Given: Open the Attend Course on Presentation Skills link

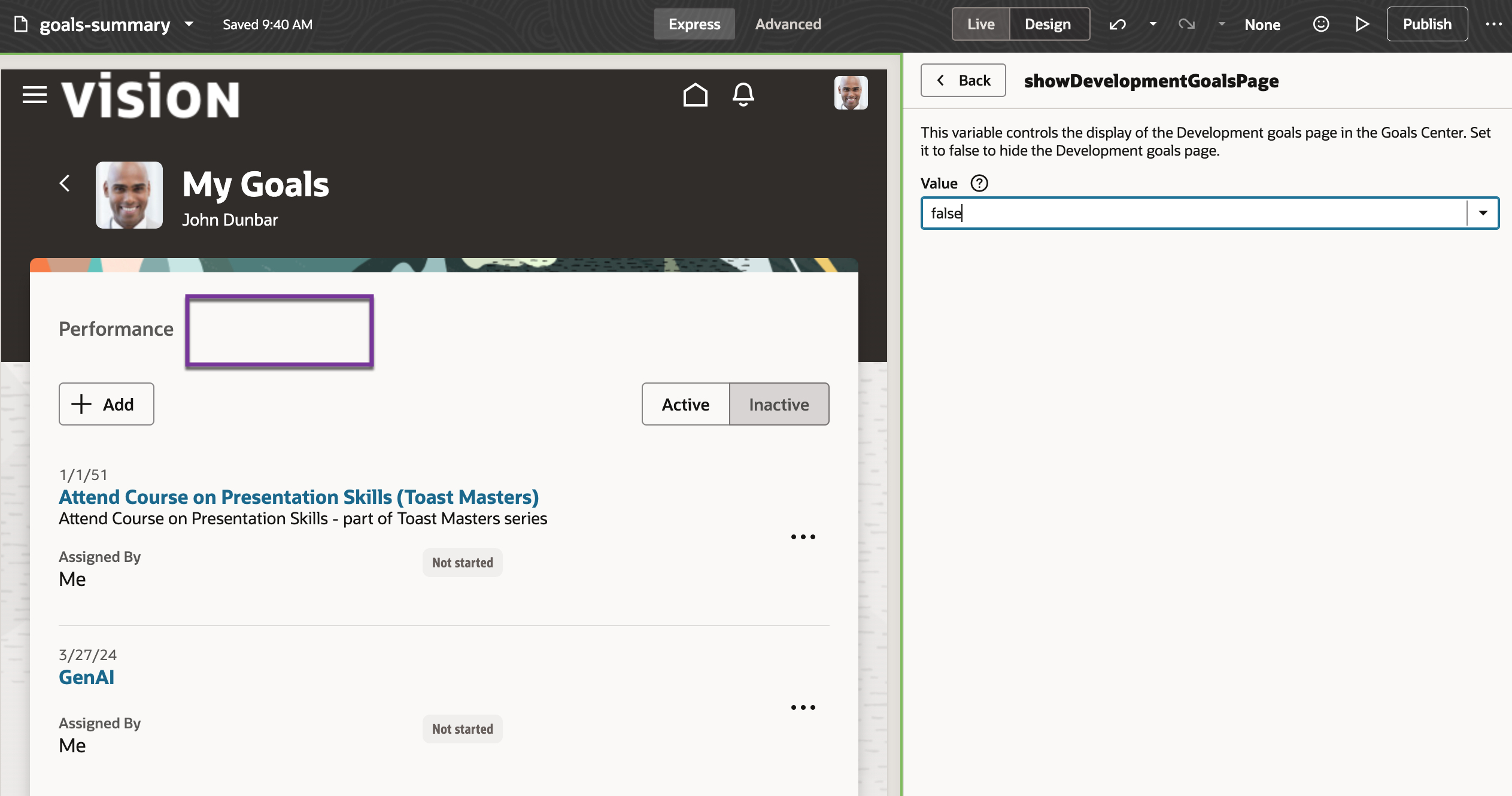Looking at the screenshot, I should 299,497.
